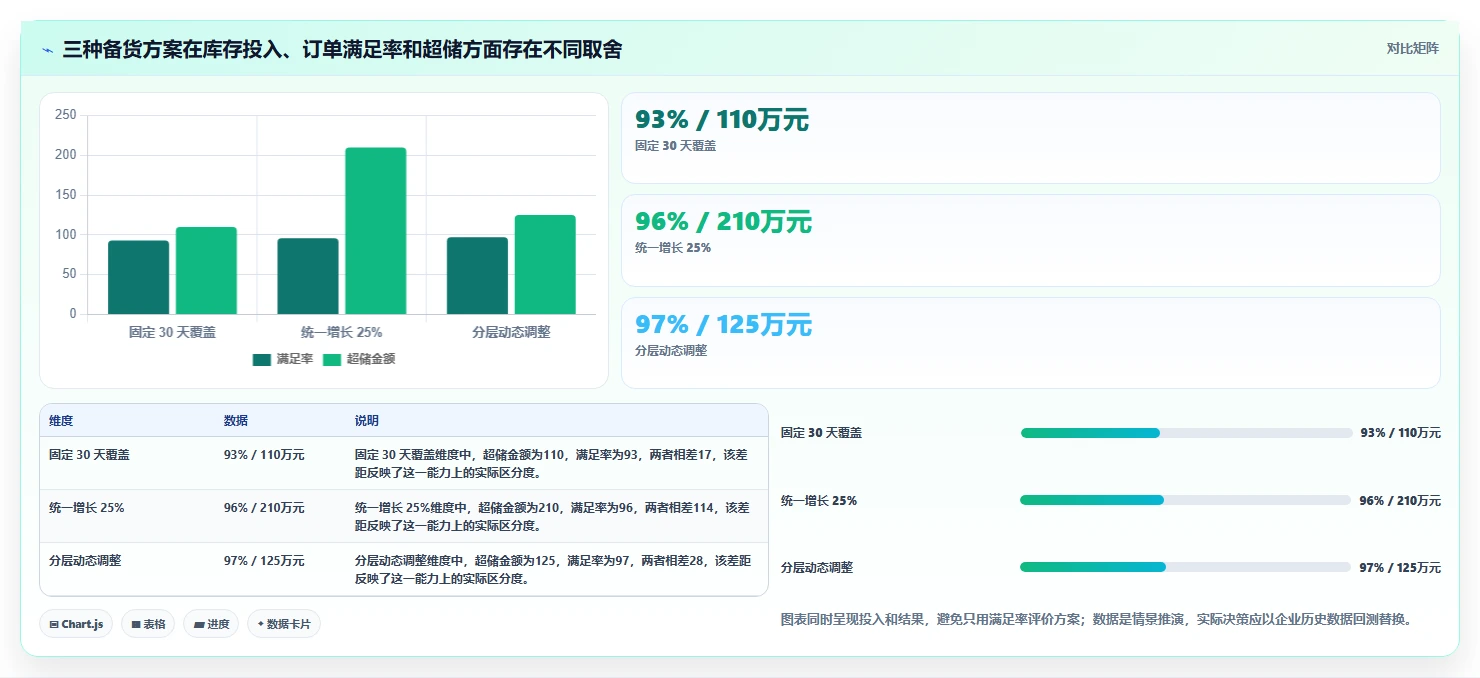Click the 固定 30 天覆盖 超储金额 bar
The width and height of the screenshot is (1480, 678).
pos(206,271)
